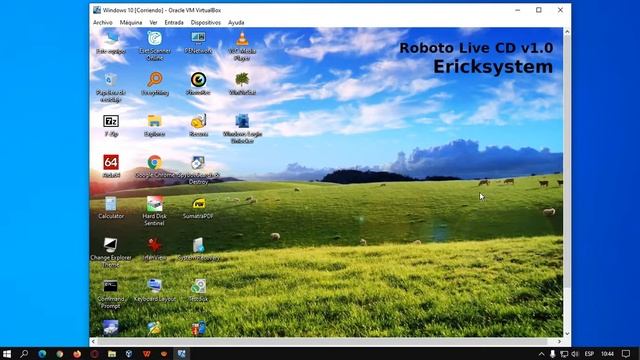
Task: Select the Hard Disk Sentinel icon
Action: click(154, 211)
